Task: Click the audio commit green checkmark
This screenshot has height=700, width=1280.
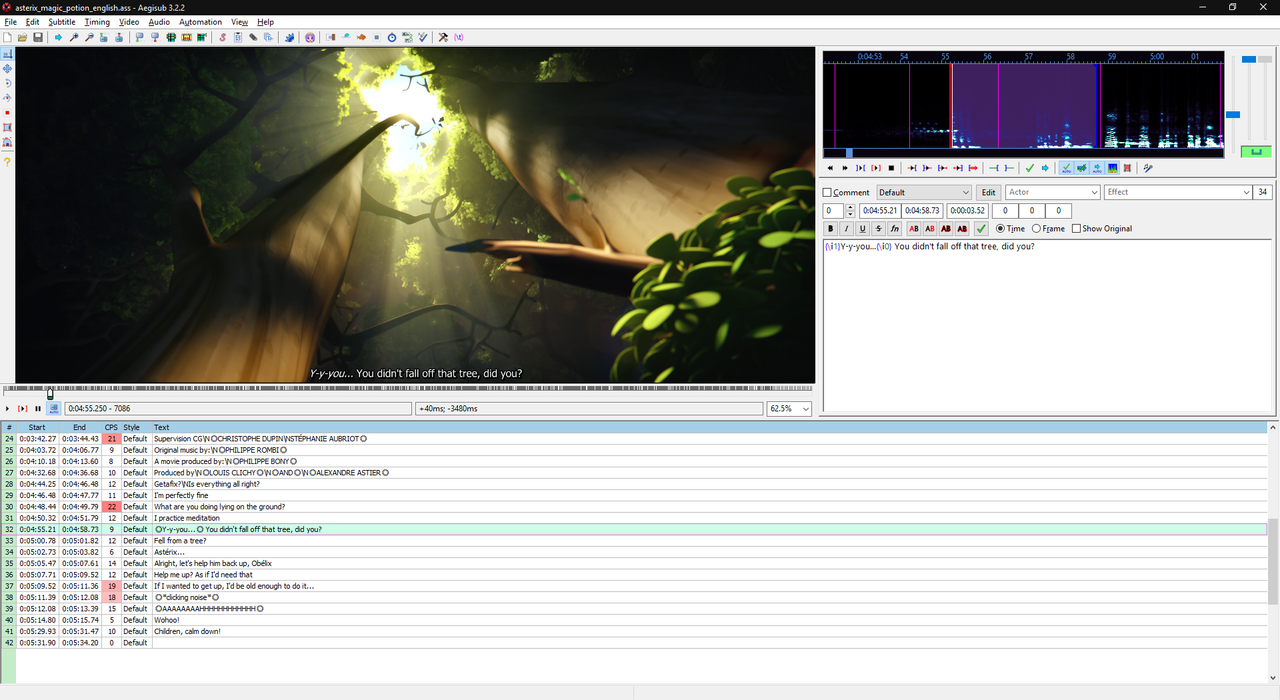Action: (1030, 168)
